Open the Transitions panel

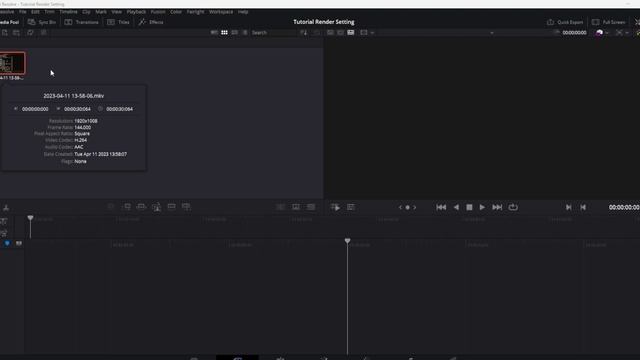click(x=82, y=22)
